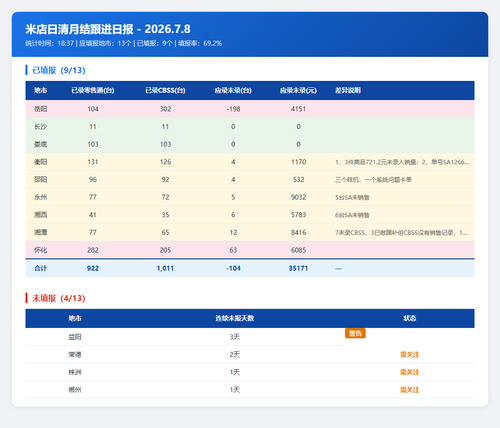Click the note 三个样机、一个系统问题卡单

373,180
